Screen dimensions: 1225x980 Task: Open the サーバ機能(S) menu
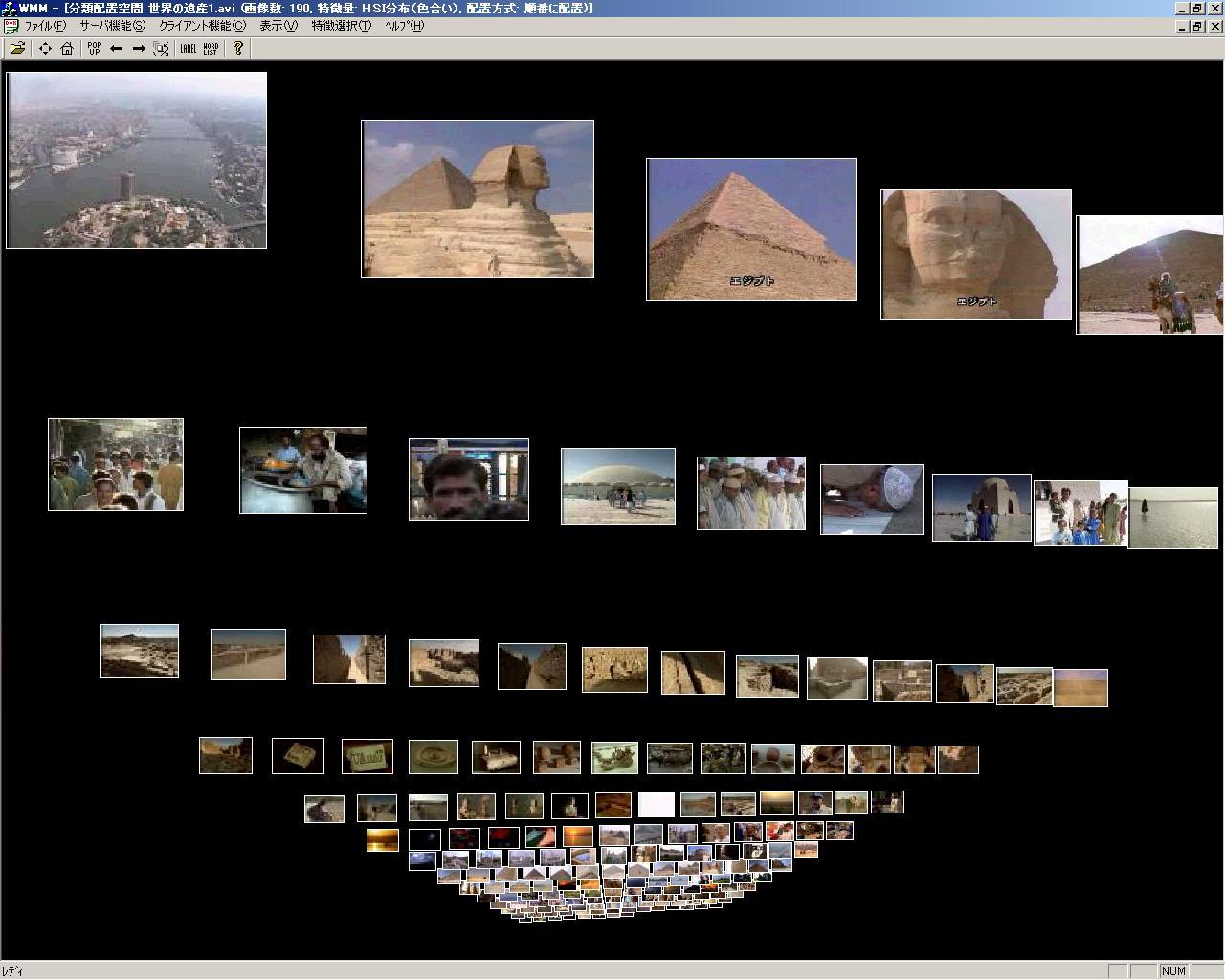coord(112,26)
